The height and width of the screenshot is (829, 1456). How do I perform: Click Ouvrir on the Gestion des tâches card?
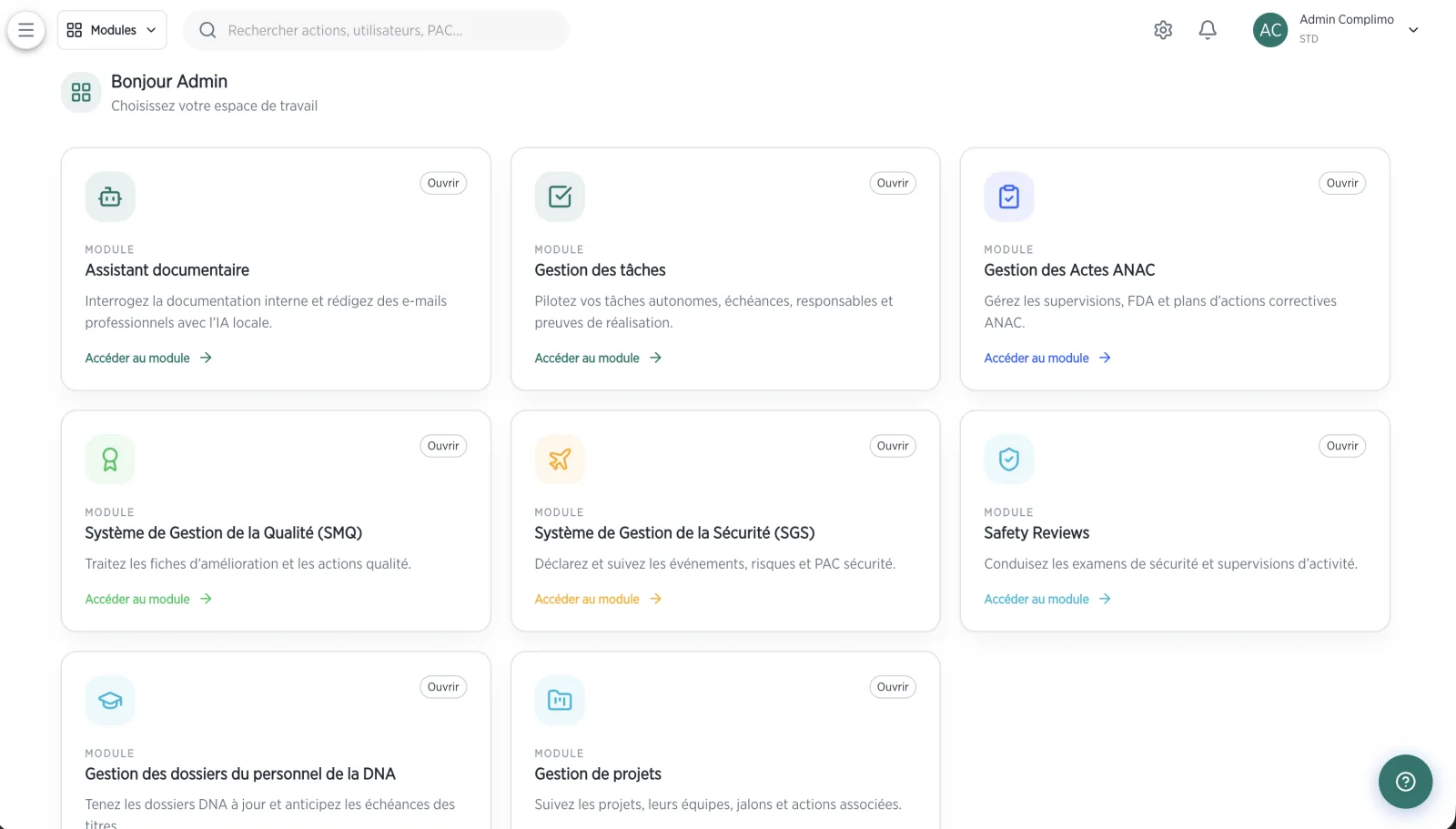[x=893, y=183]
